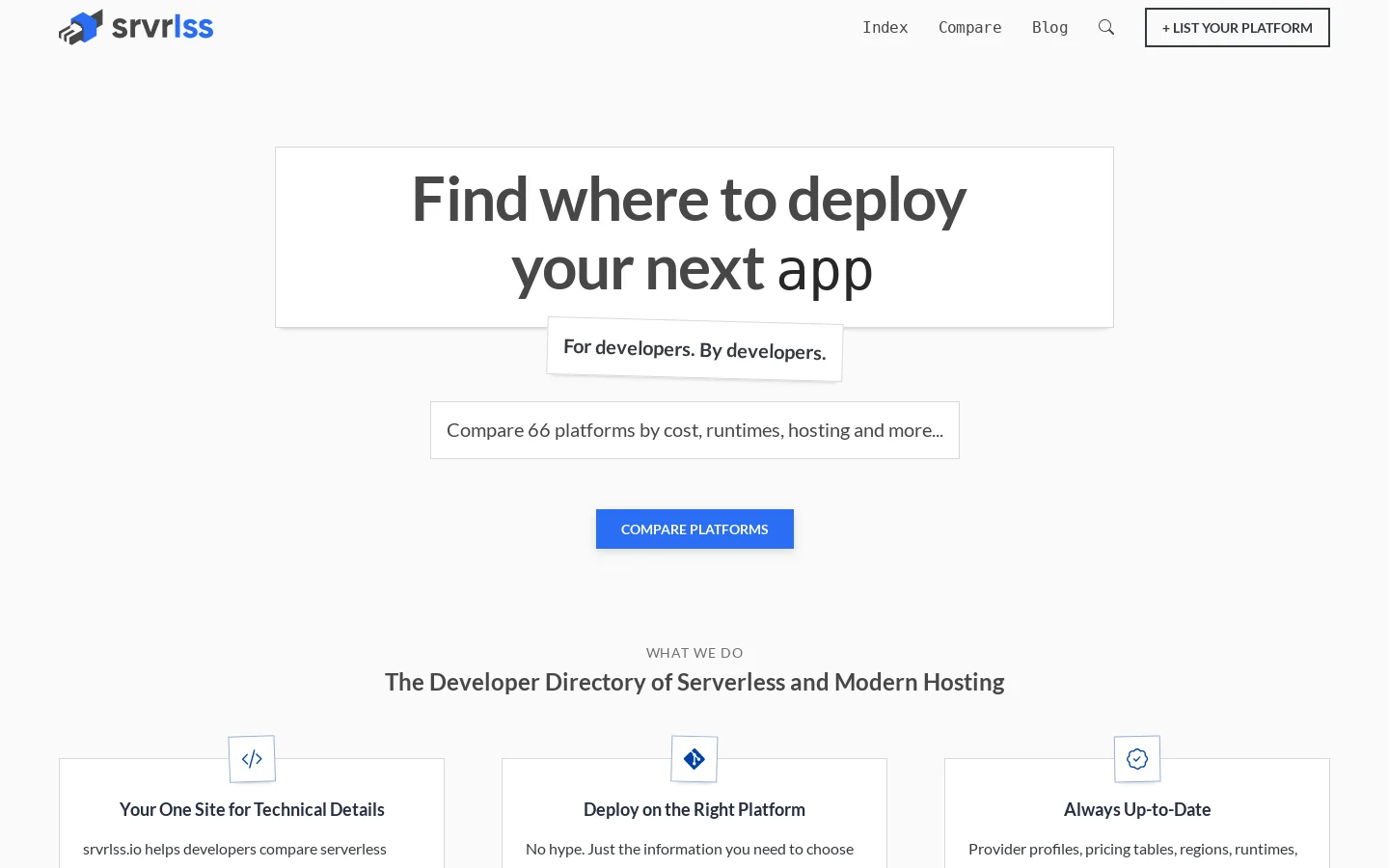Click the 'WHAT WE DO' label
Viewport: 1389px width, 868px height.
pyautogui.click(x=694, y=653)
